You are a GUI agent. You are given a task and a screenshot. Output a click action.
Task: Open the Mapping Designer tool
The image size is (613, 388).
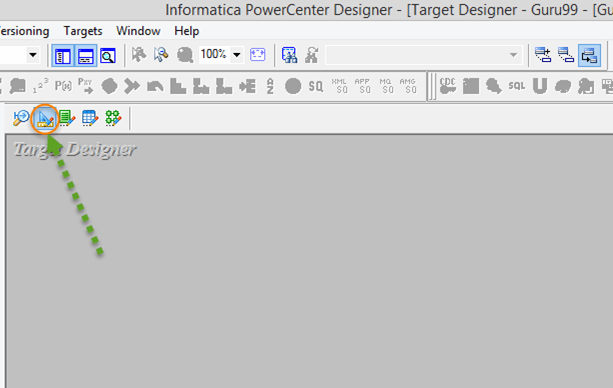(x=113, y=118)
